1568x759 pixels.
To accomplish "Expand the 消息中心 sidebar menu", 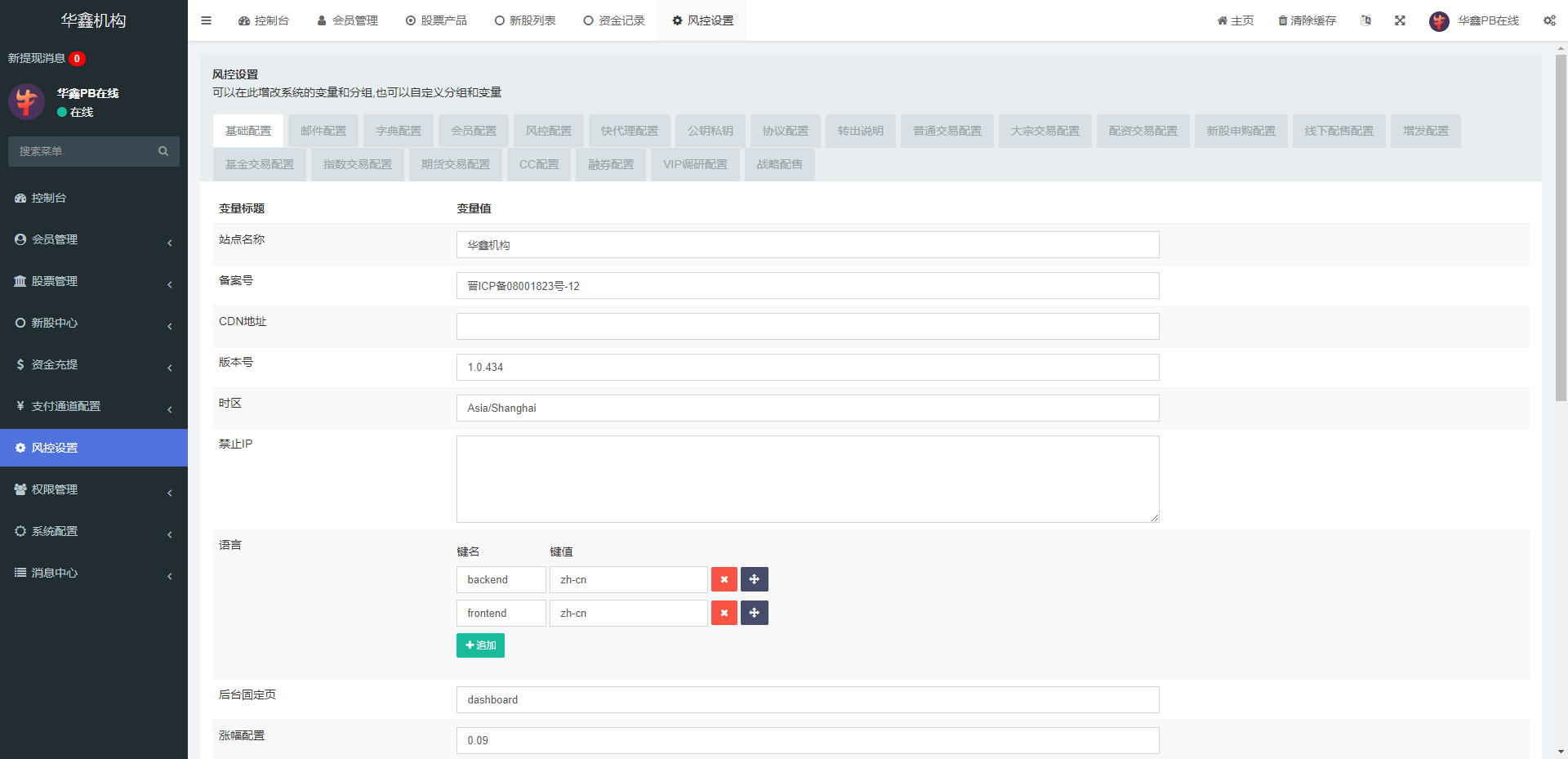I will click(94, 573).
